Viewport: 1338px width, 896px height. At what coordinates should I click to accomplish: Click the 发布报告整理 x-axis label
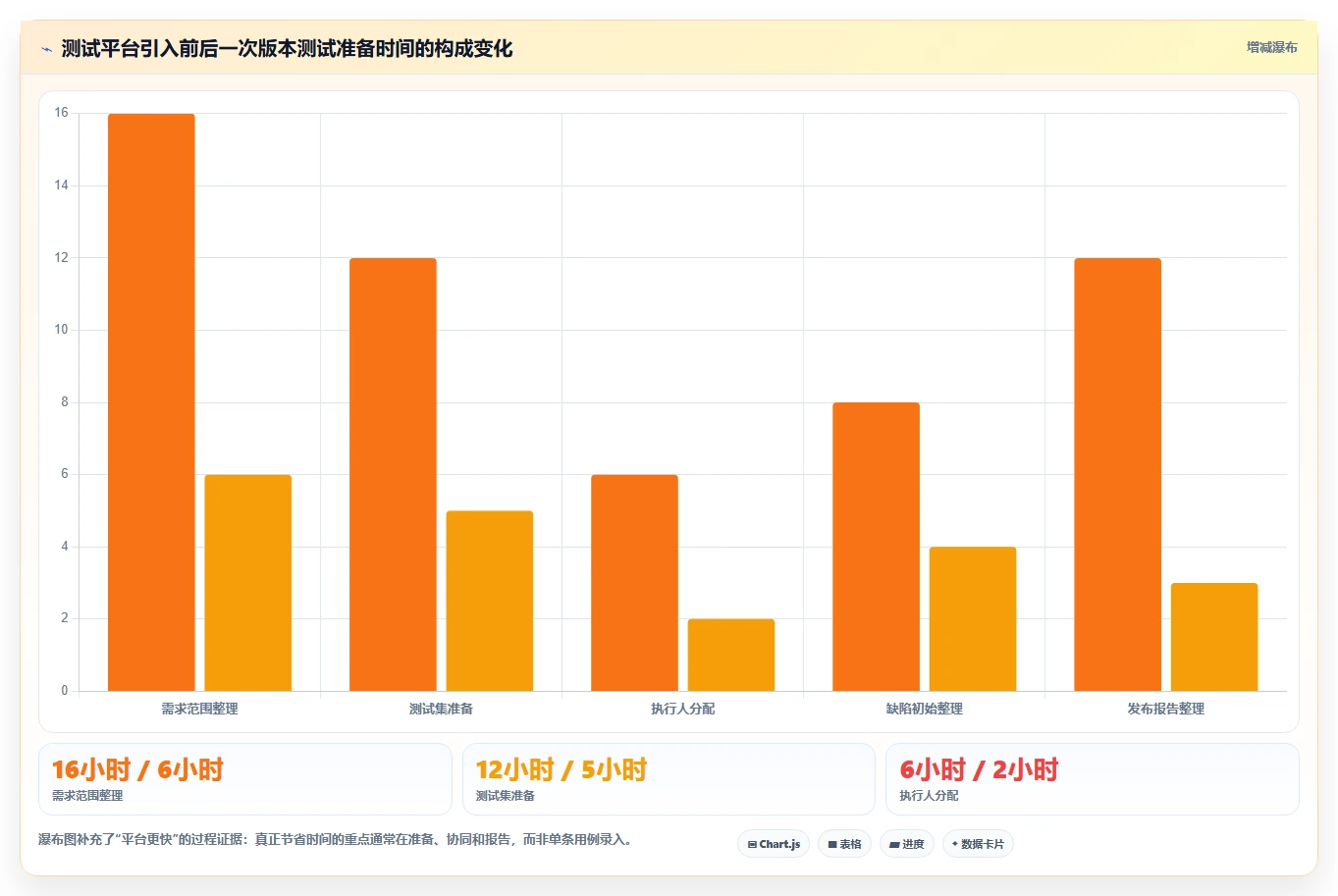(1165, 709)
